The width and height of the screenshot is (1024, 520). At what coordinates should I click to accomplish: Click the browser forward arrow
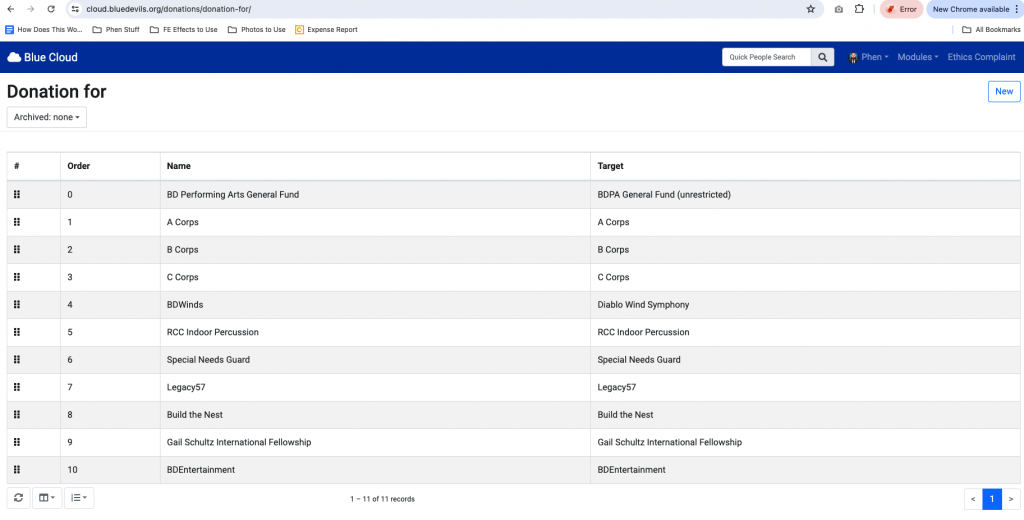[x=30, y=9]
